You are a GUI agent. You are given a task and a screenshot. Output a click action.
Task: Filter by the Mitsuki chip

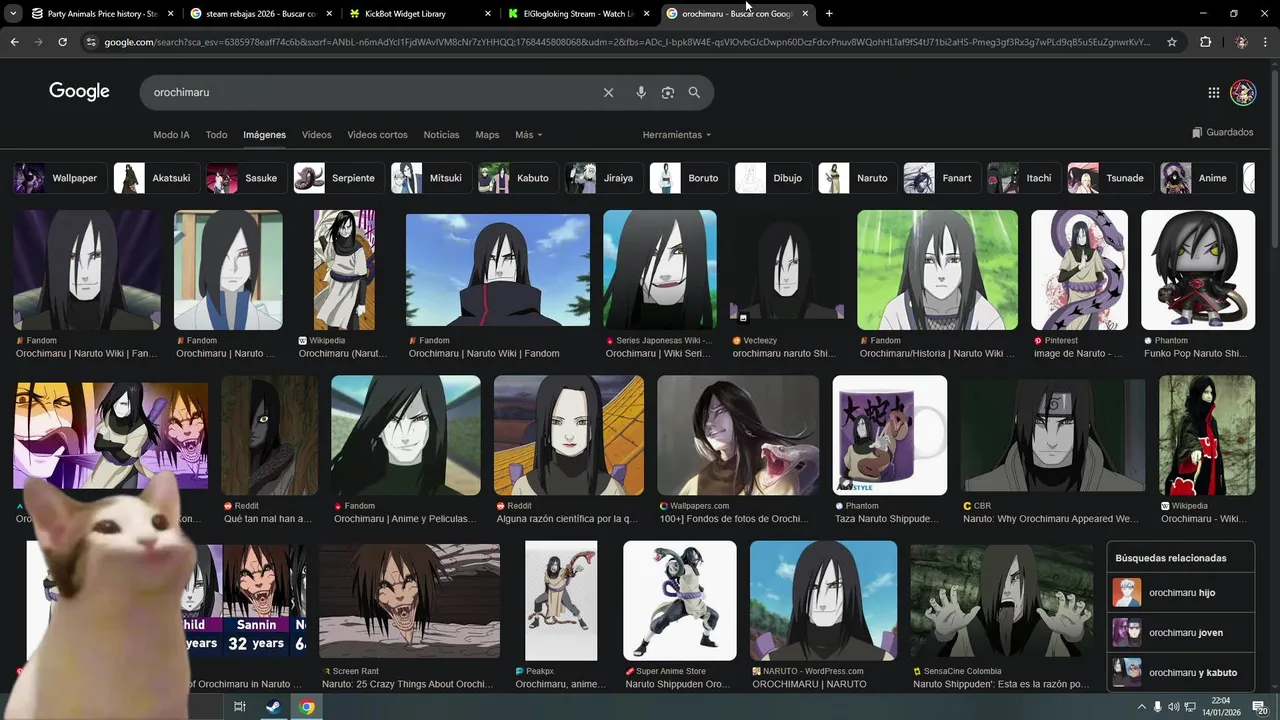[431, 178]
